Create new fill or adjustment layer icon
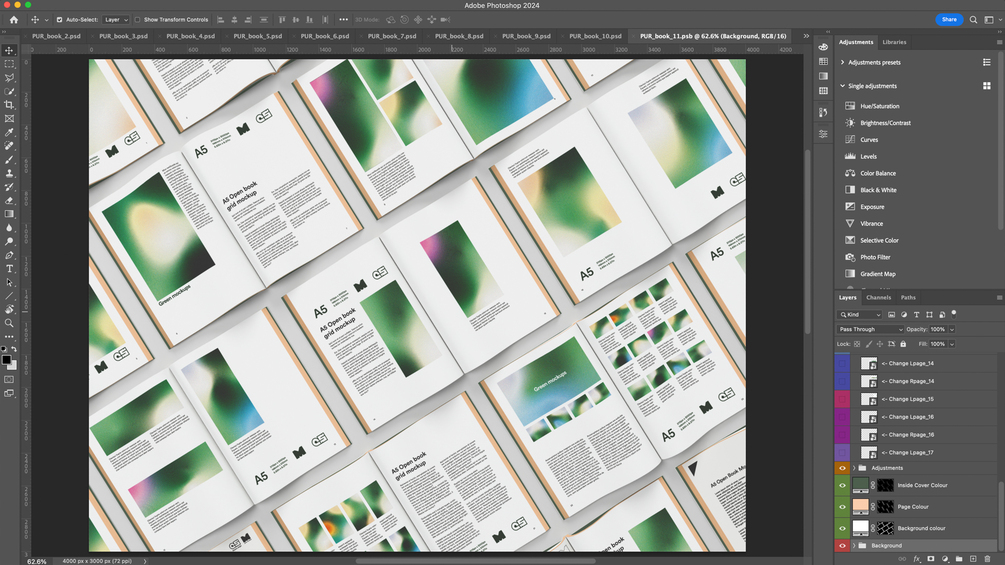1005x565 pixels. coord(945,559)
